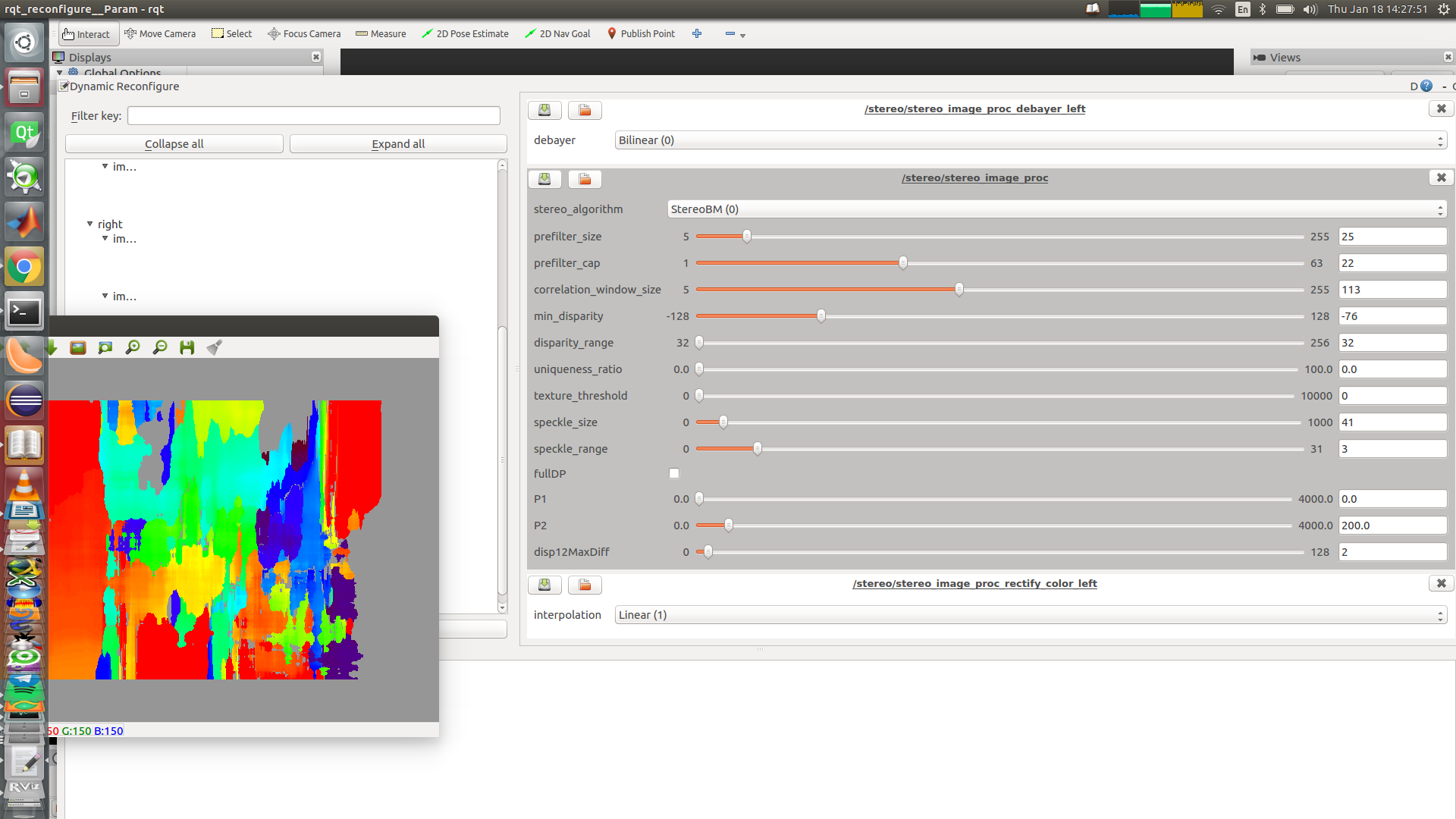Click the fit-image-to-window zoom icon
Screen dimensions: 1456x819
coord(105,347)
